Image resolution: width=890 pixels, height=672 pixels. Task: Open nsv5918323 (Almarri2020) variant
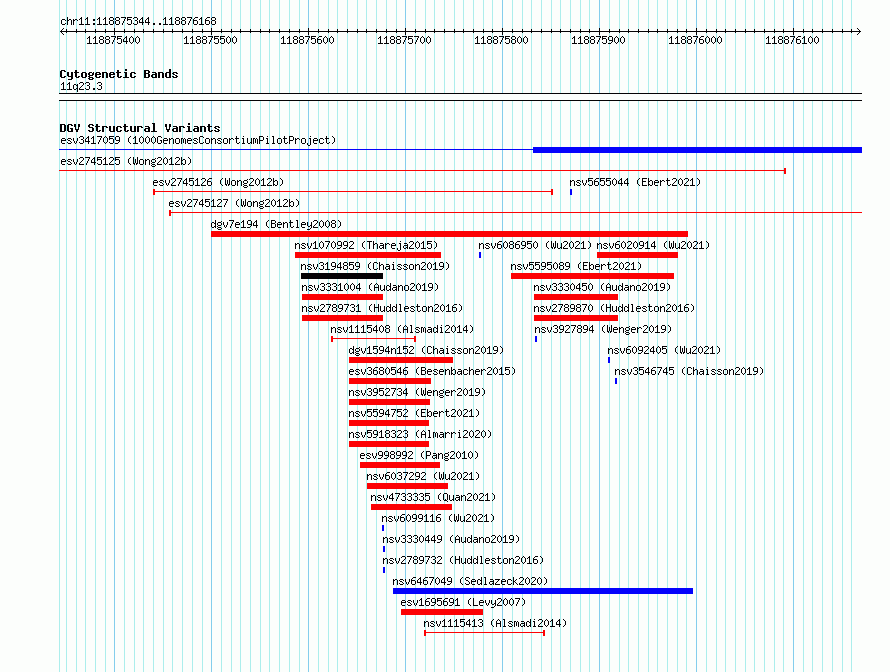tap(420, 434)
